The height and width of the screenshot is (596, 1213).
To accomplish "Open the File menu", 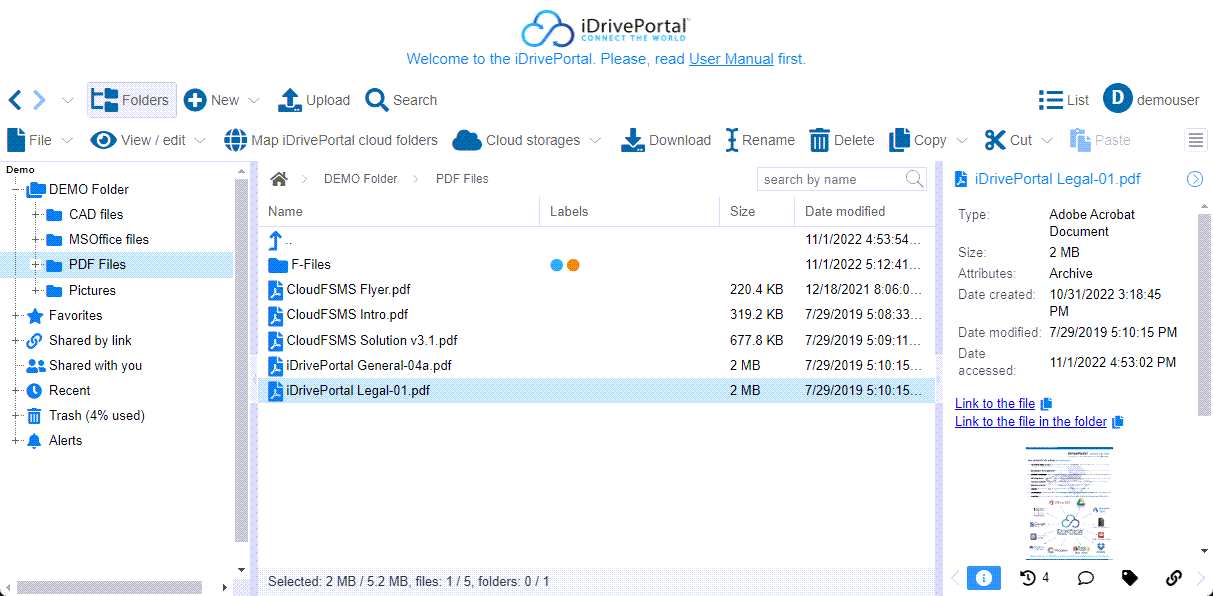I will click(40, 140).
